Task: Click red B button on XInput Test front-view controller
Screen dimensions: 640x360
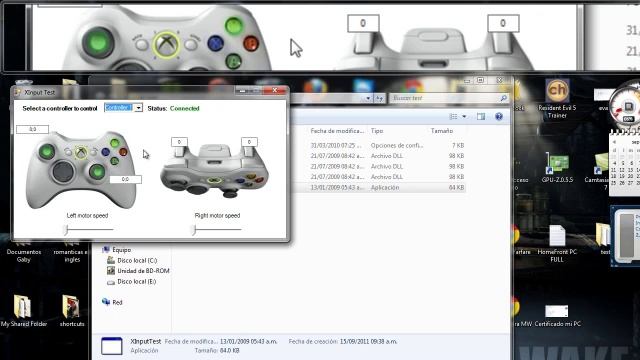Action: click(123, 152)
